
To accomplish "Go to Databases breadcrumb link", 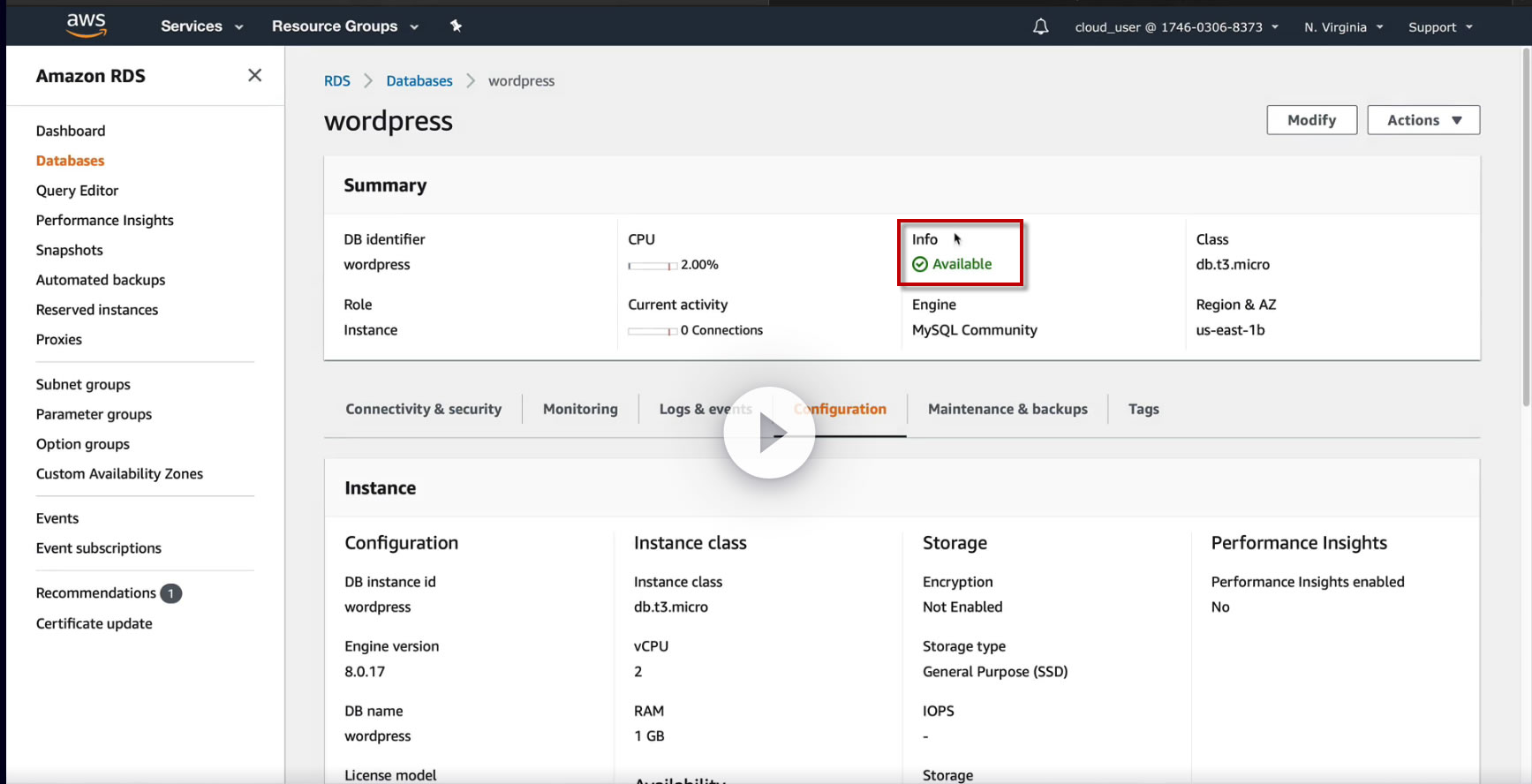I will pos(419,81).
